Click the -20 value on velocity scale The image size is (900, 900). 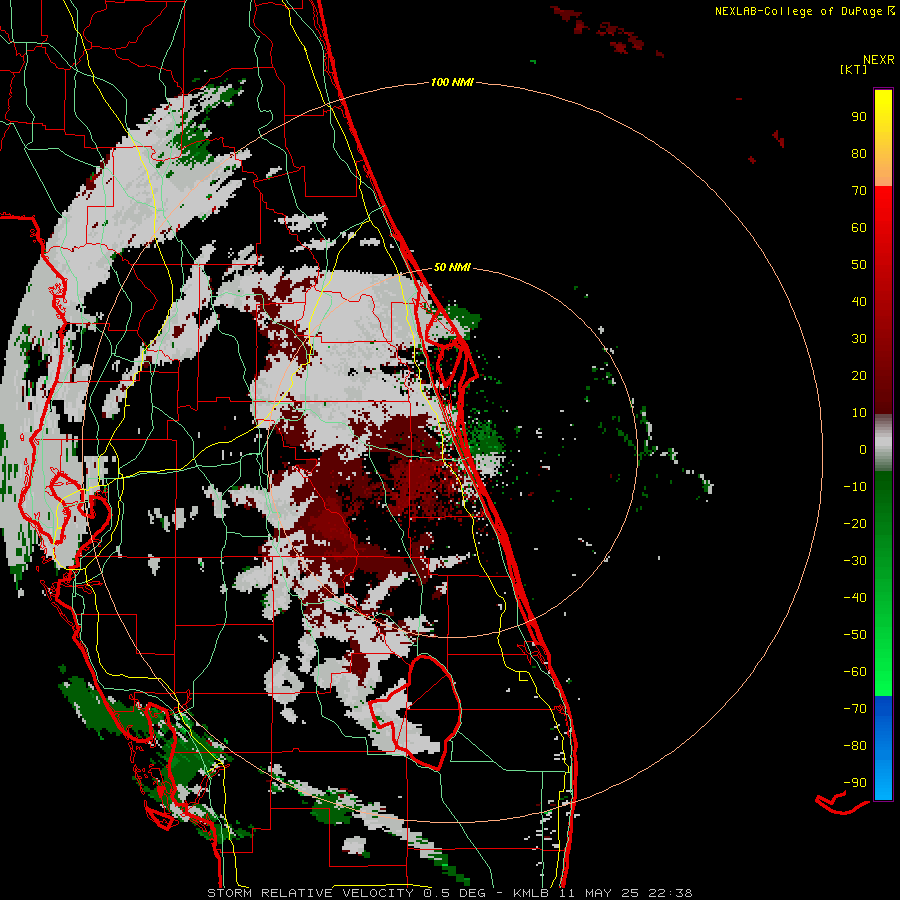[x=855, y=523]
